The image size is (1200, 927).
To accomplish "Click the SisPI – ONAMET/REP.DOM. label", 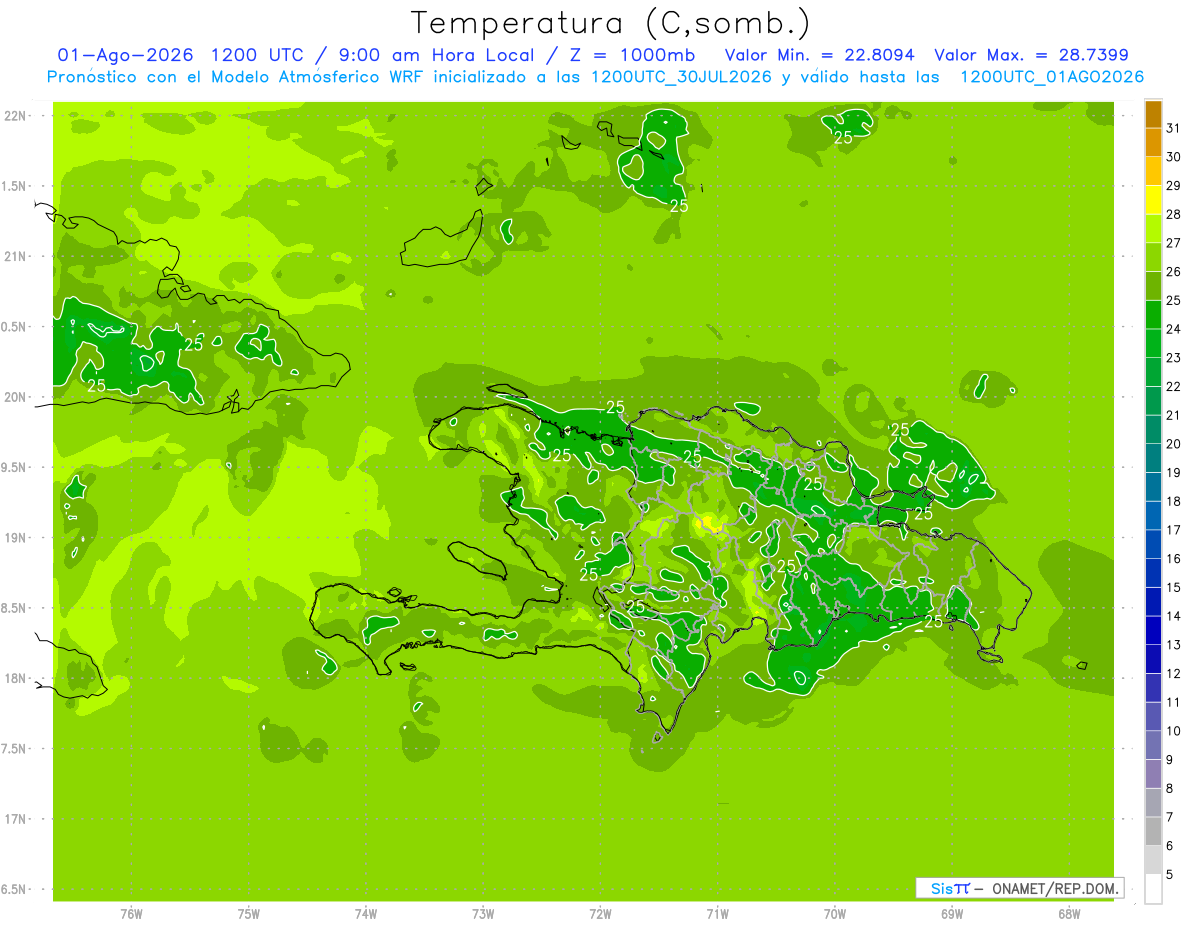I will (x=1020, y=888).
